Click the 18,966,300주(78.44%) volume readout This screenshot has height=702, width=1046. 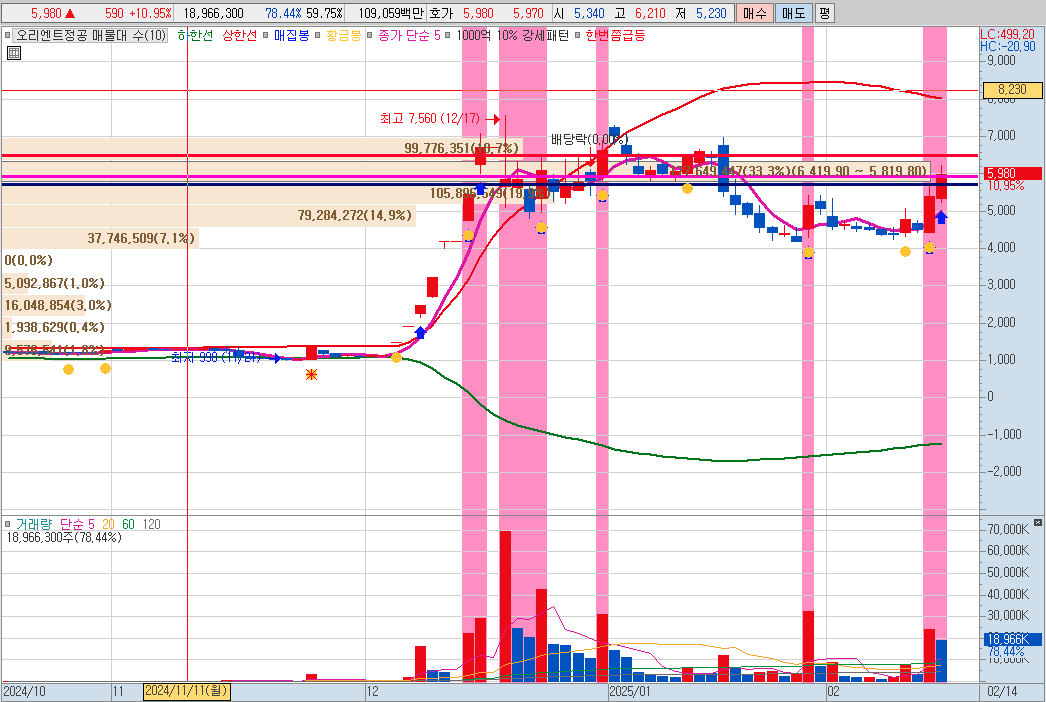click(x=63, y=537)
